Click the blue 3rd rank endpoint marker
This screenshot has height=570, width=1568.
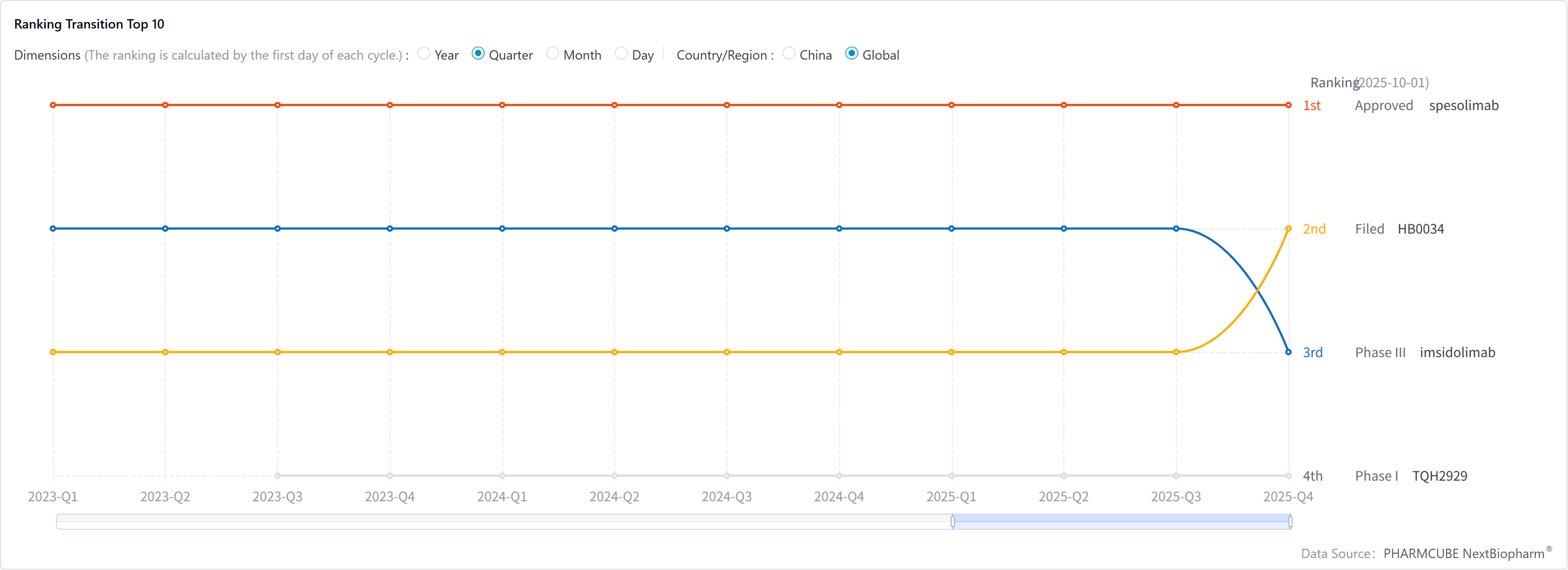pos(1288,352)
